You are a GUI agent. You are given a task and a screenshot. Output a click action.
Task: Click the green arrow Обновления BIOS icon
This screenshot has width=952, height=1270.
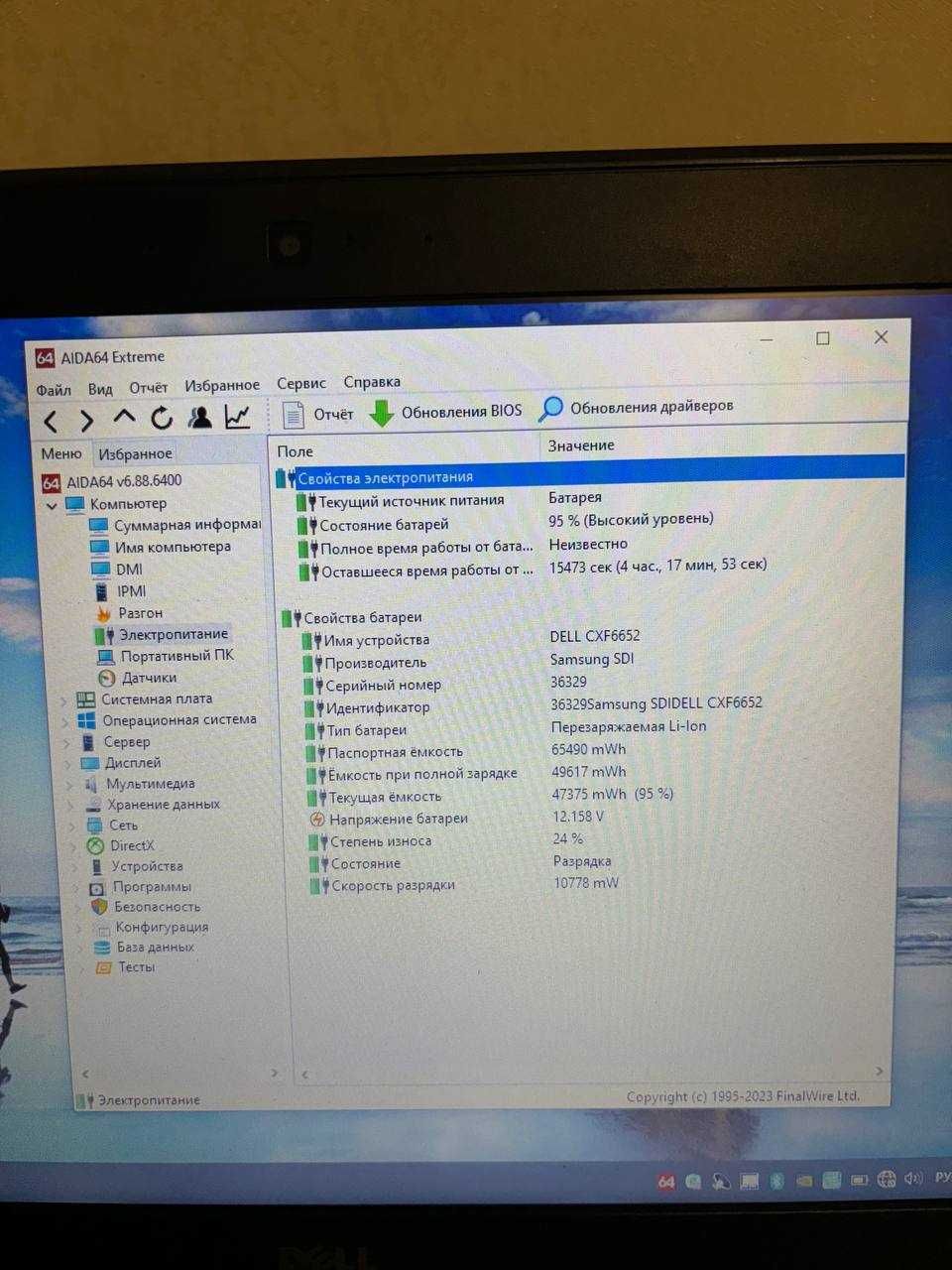pos(382,413)
